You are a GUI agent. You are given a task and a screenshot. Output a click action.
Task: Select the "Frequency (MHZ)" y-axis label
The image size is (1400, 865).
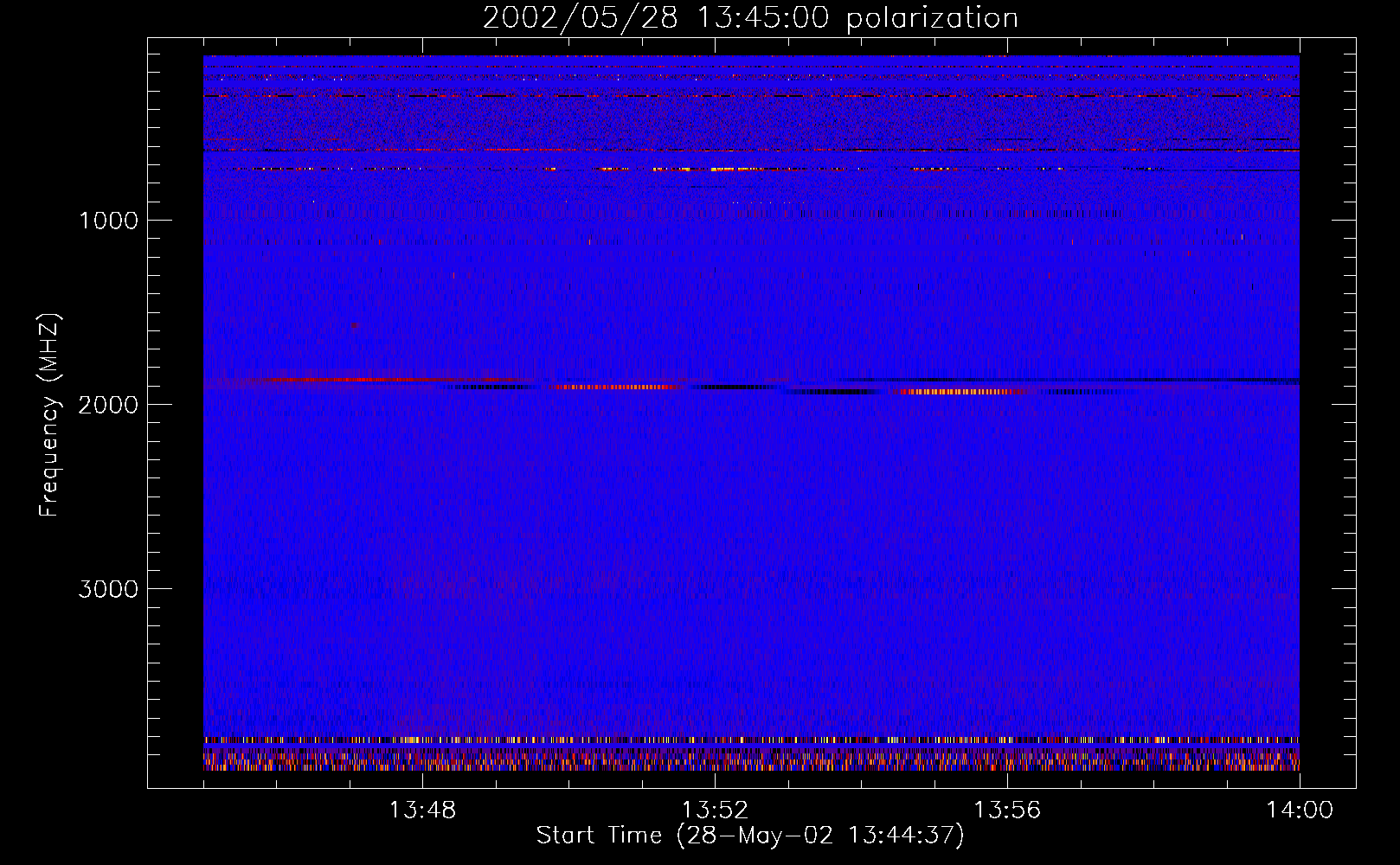pos(49,416)
